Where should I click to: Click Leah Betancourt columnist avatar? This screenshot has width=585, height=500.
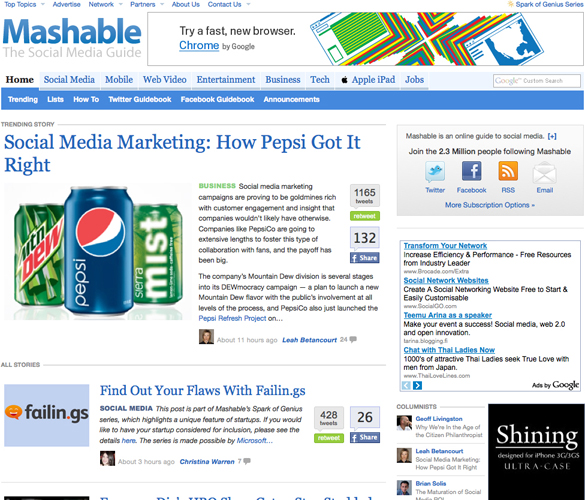pos(404,455)
